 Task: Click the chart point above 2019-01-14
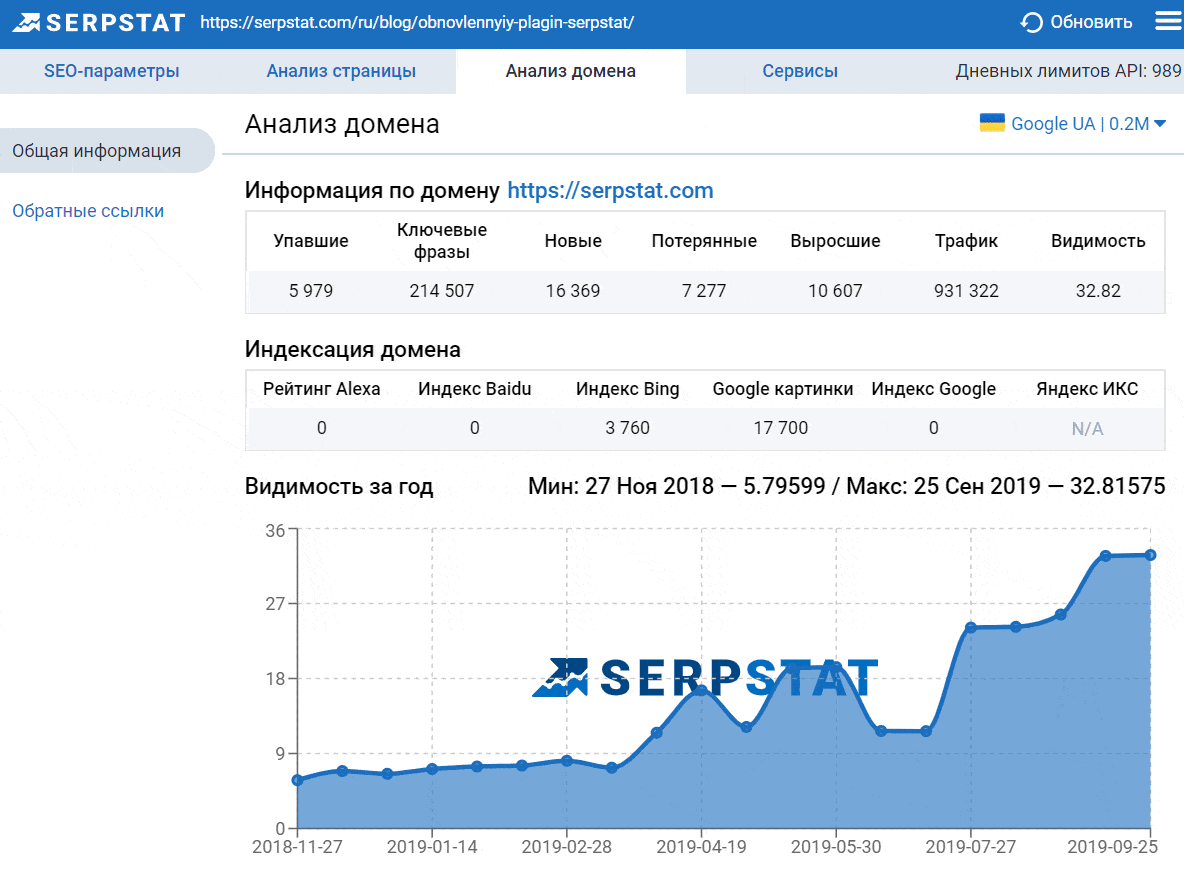(x=433, y=769)
